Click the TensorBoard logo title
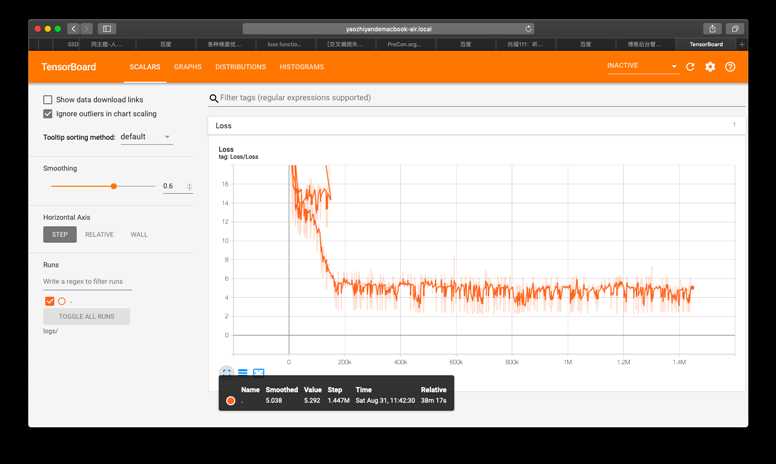Screen dimensions: 776x464 pos(69,67)
